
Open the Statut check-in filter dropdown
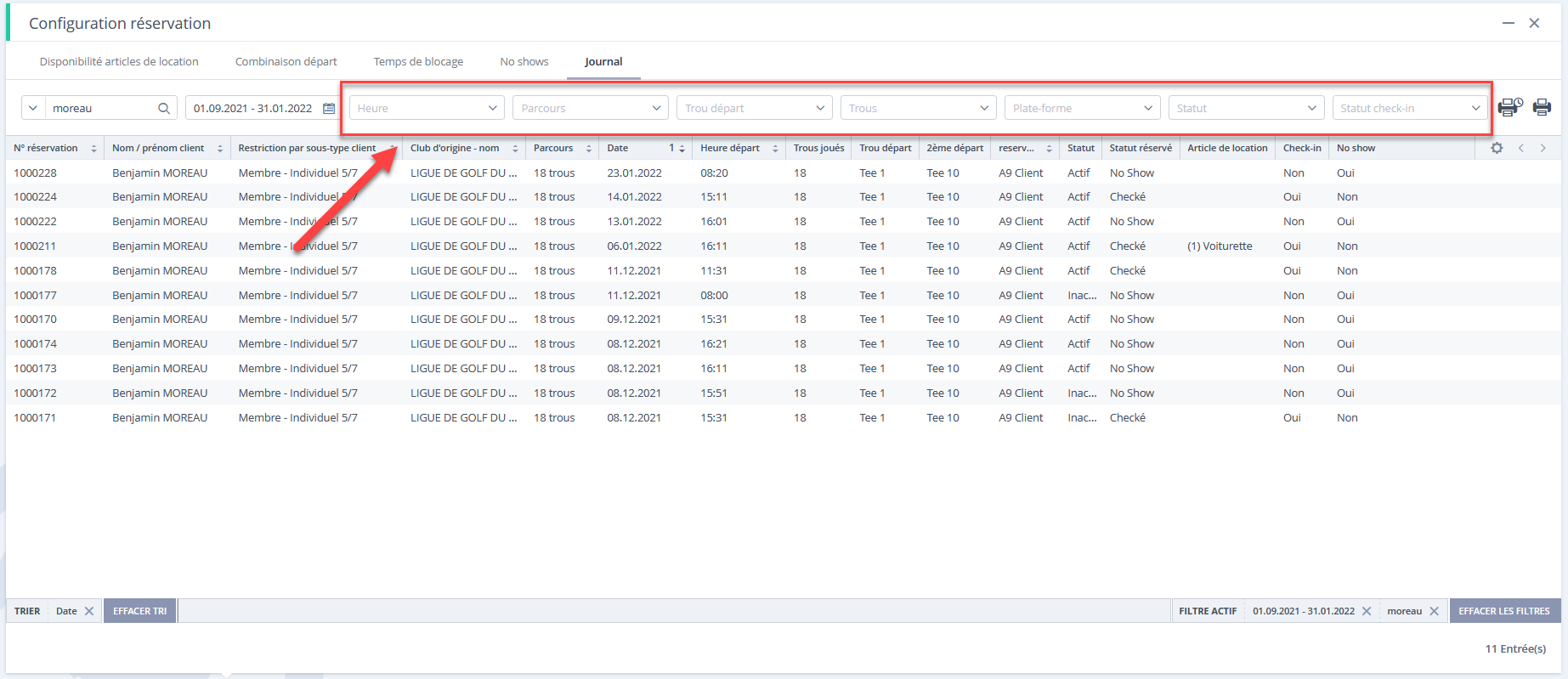[1410, 108]
